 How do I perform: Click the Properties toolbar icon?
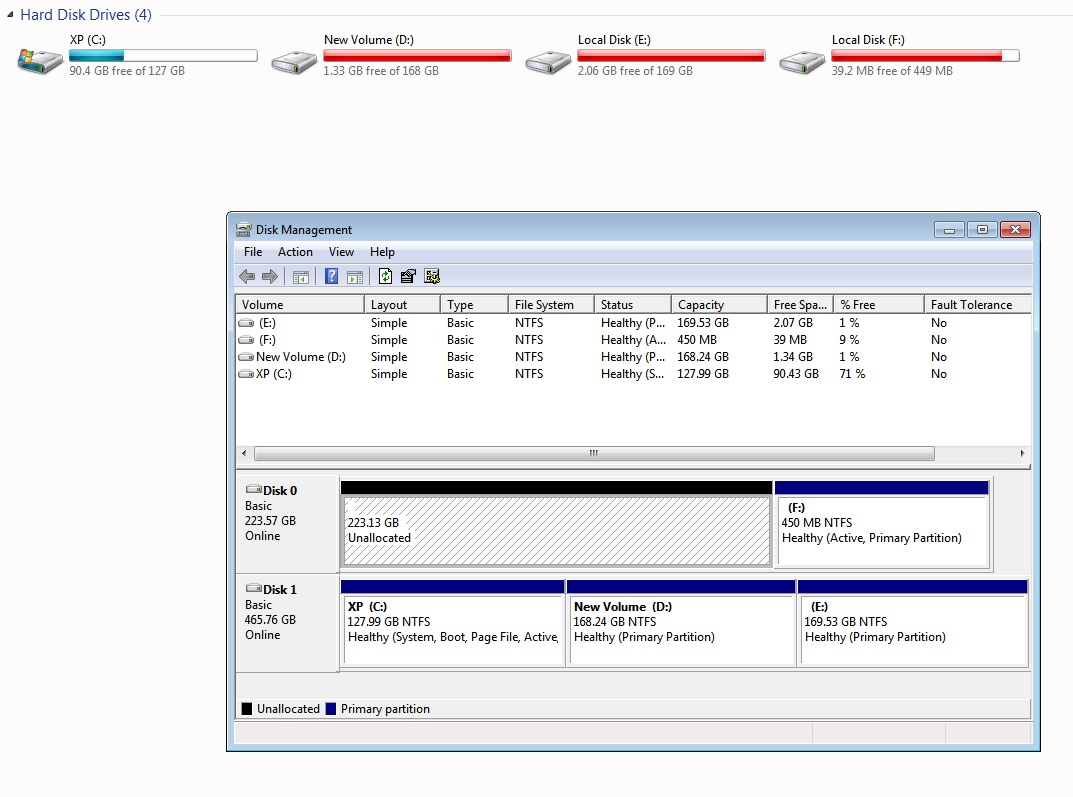409,276
